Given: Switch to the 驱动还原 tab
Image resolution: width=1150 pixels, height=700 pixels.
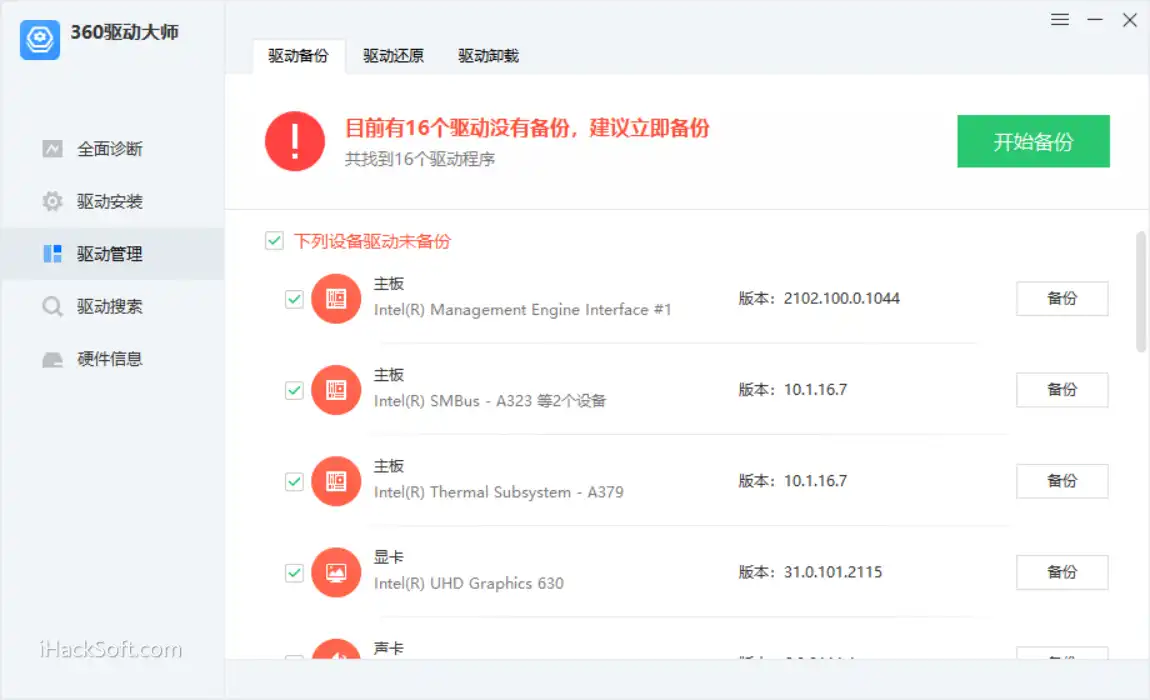Looking at the screenshot, I should (x=393, y=56).
